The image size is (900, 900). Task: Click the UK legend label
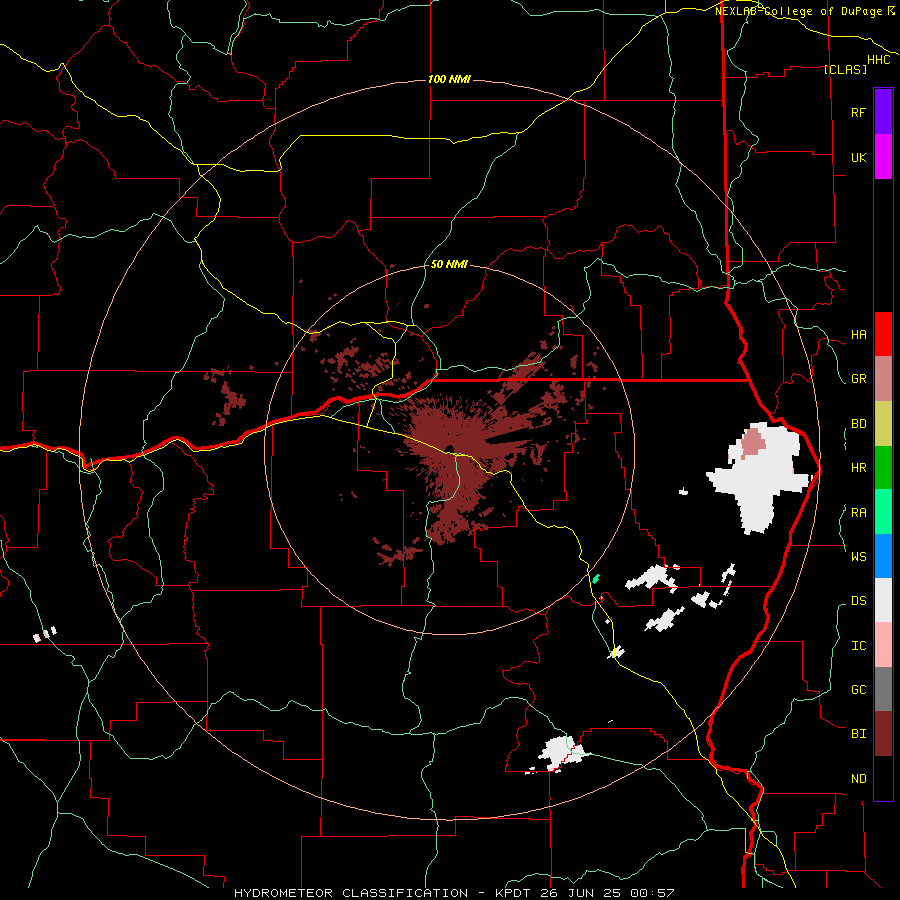pyautogui.click(x=858, y=157)
